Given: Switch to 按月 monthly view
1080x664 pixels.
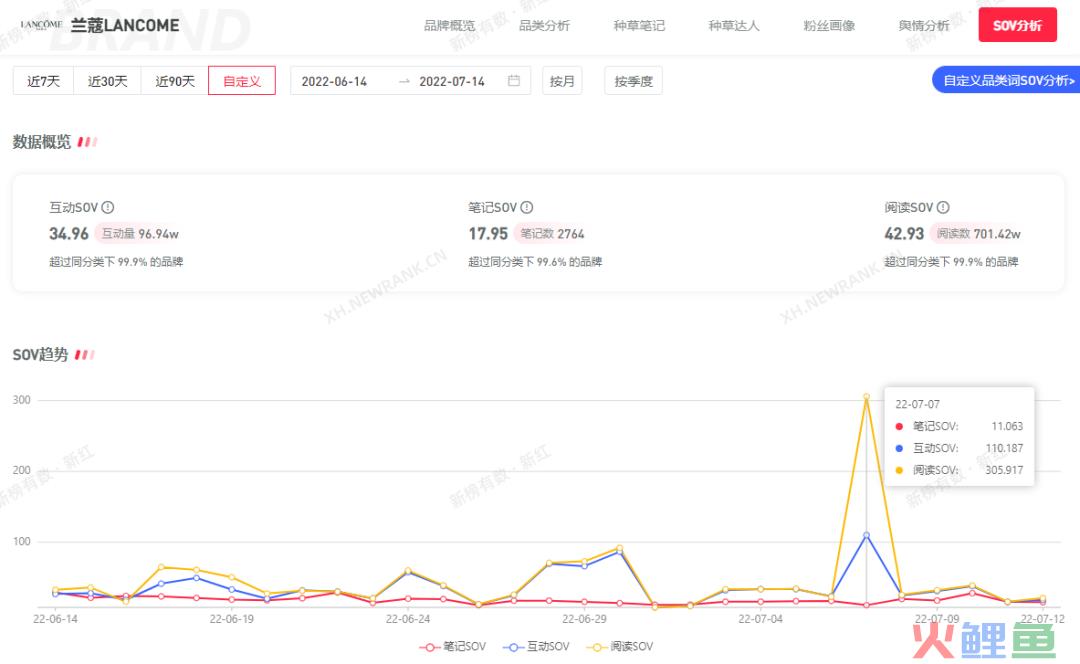Looking at the screenshot, I should point(562,81).
